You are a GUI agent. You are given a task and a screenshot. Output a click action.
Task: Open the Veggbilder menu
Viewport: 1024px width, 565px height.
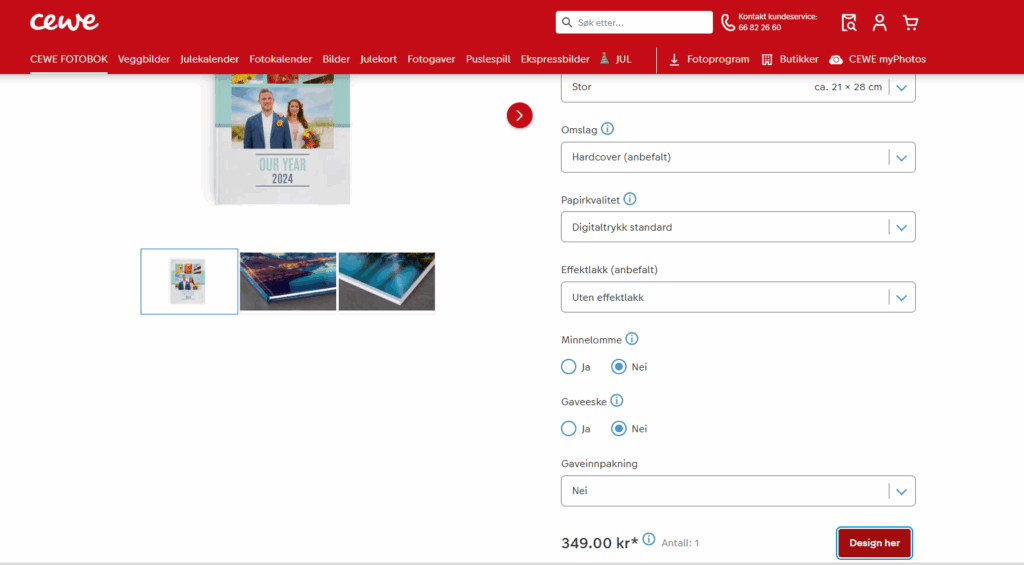[x=144, y=59]
